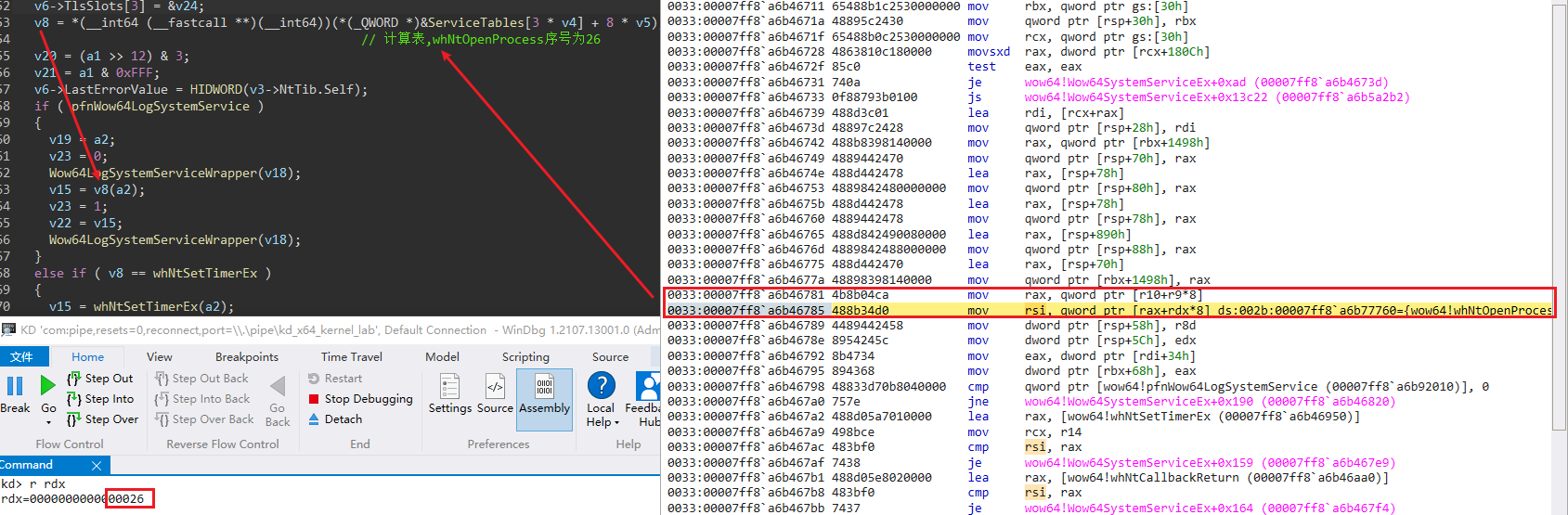Click 'v6->LastErrorValue' assignment line
The height and width of the screenshot is (515, 1568).
click(x=201, y=90)
